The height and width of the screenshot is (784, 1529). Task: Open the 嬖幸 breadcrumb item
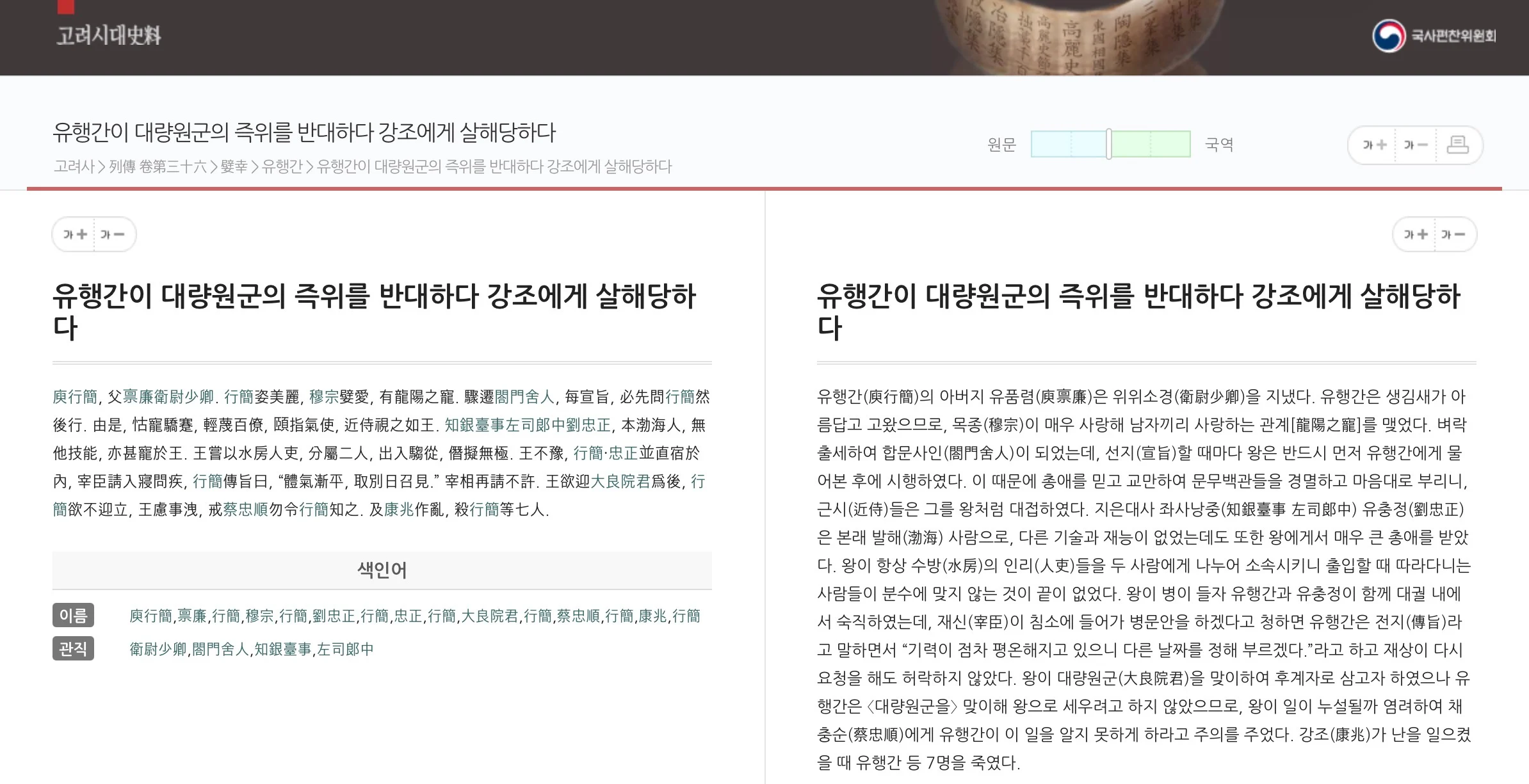click(234, 167)
